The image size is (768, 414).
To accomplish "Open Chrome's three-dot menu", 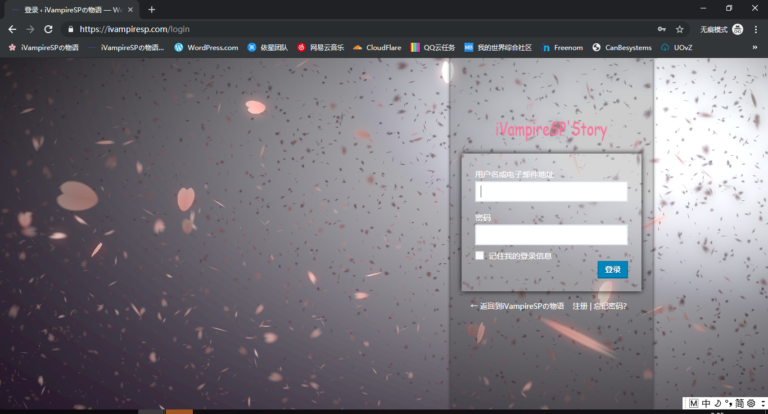I will (x=757, y=29).
